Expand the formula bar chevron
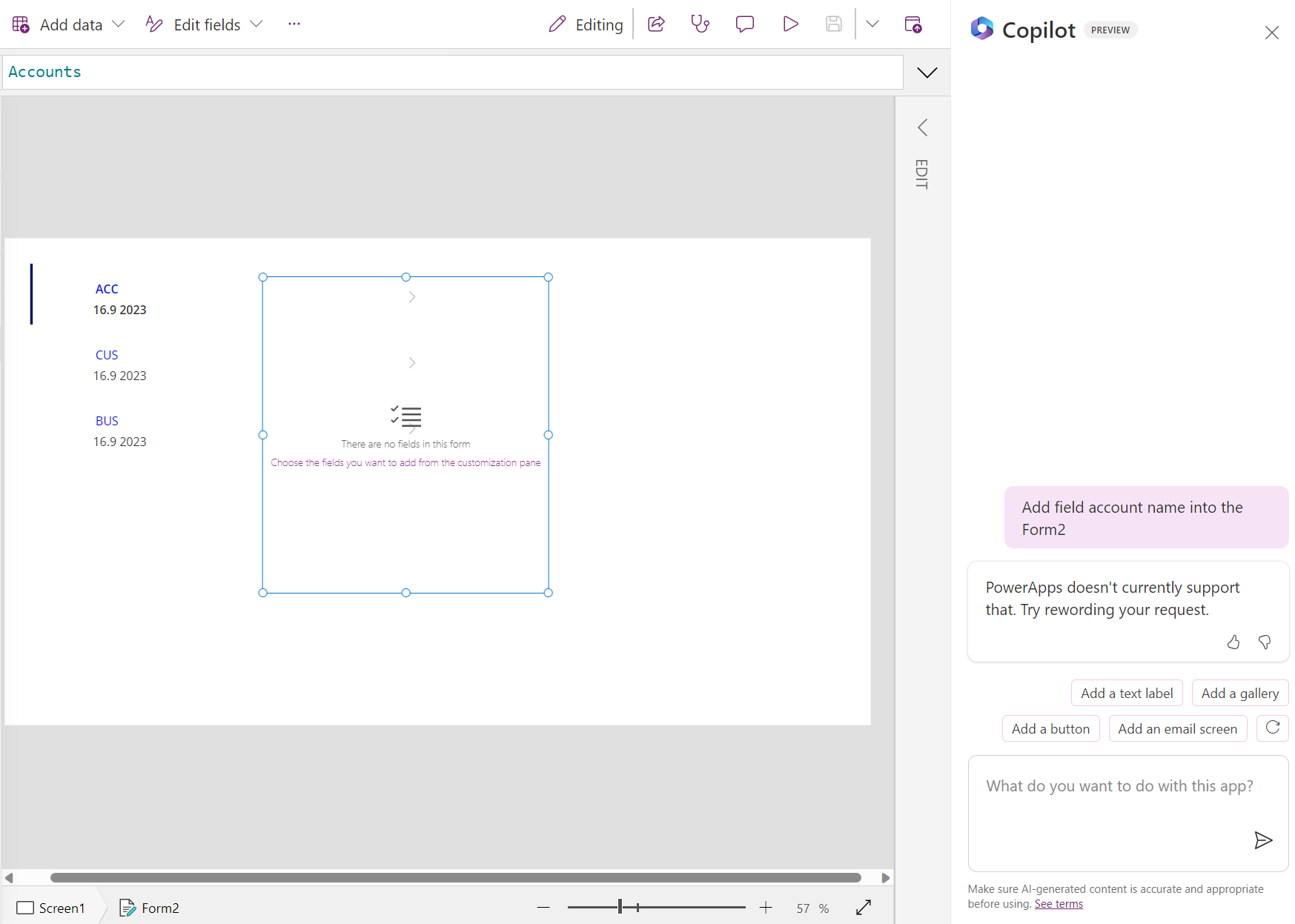The height and width of the screenshot is (924, 1295). (x=927, y=73)
